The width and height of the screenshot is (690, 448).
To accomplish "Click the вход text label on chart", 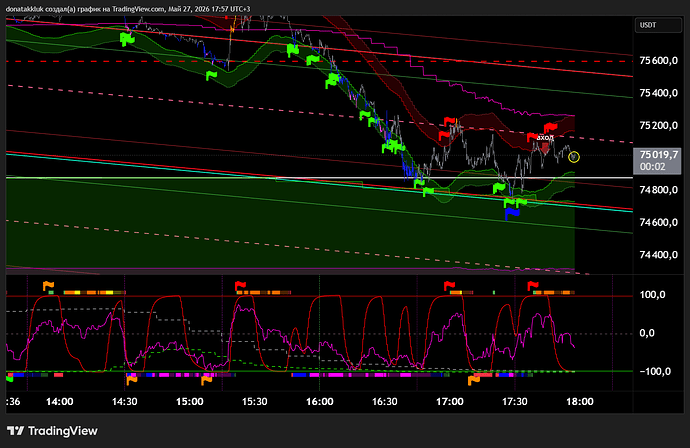I will pos(545,138).
